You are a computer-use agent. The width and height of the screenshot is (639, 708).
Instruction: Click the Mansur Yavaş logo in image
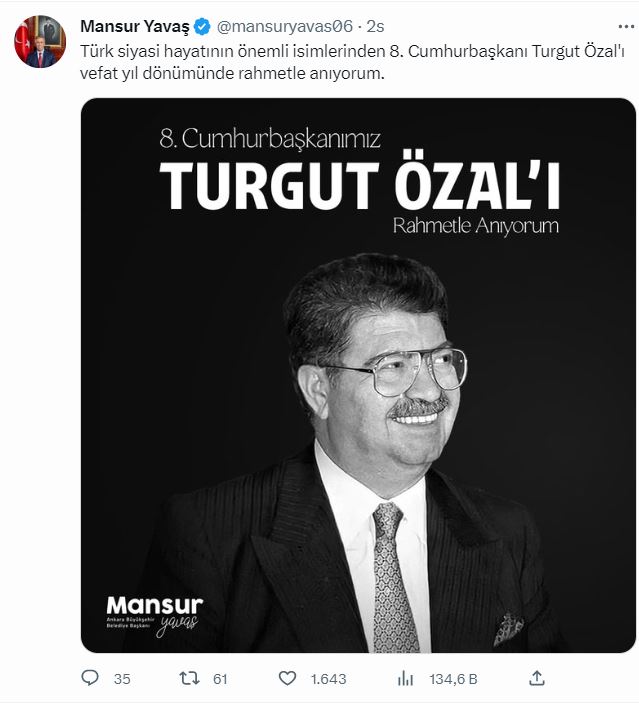coord(154,615)
